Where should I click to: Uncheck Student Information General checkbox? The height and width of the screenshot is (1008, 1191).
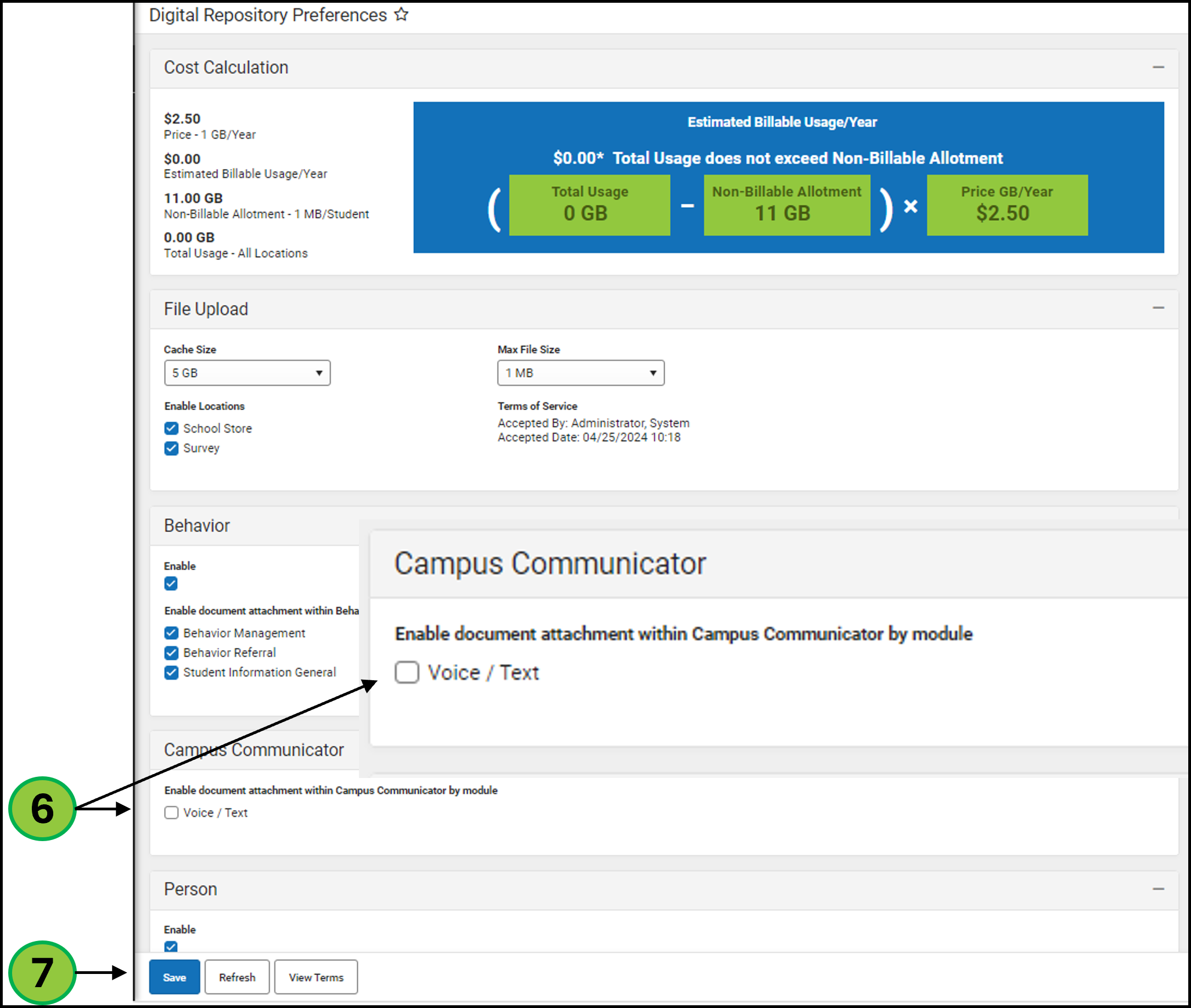(x=171, y=673)
